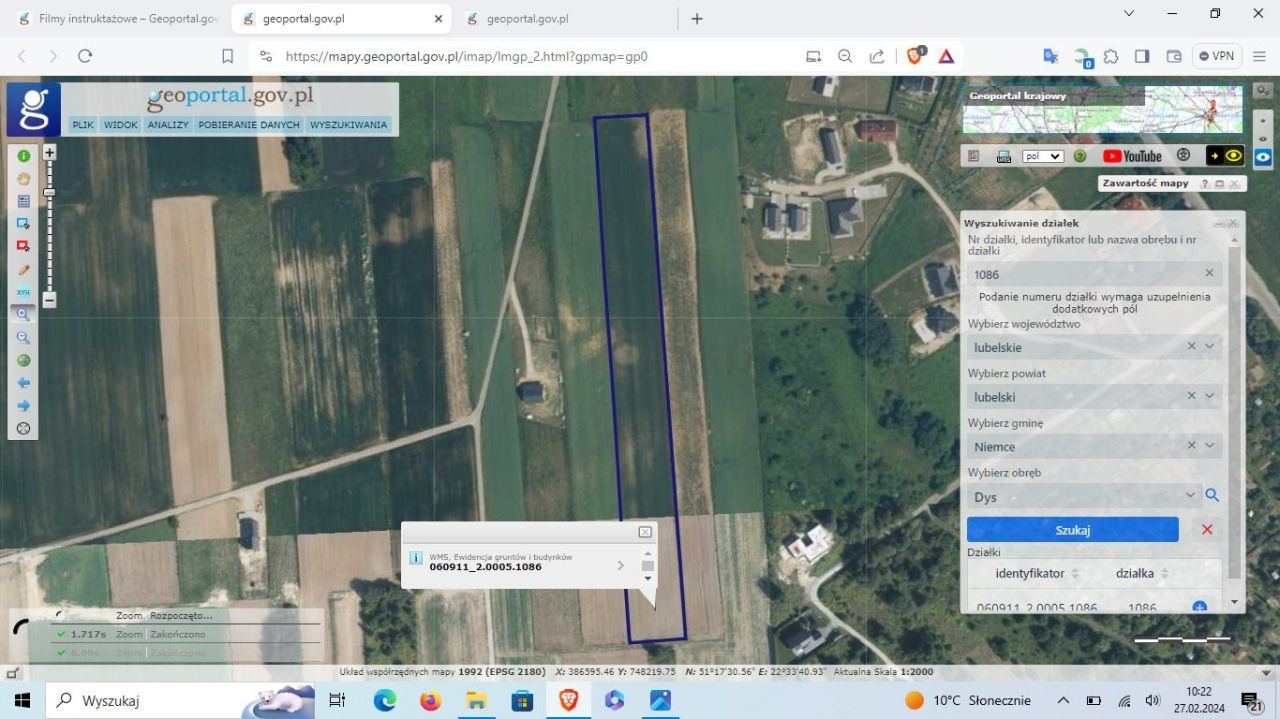This screenshot has width=1280, height=719.
Task: Open the language dropdown showing pol
Action: coord(1042,156)
